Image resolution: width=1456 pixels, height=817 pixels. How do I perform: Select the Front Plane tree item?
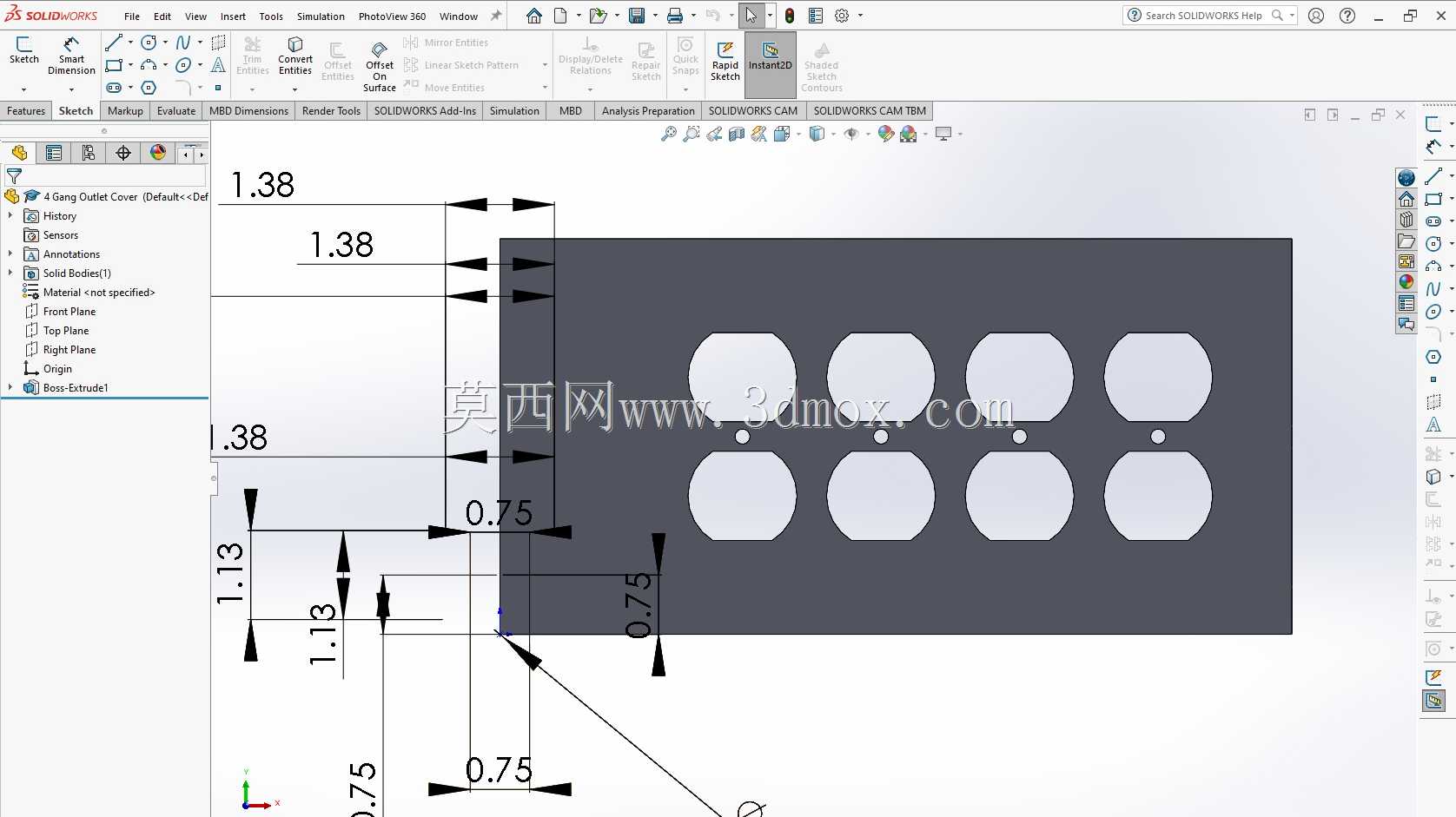(69, 312)
